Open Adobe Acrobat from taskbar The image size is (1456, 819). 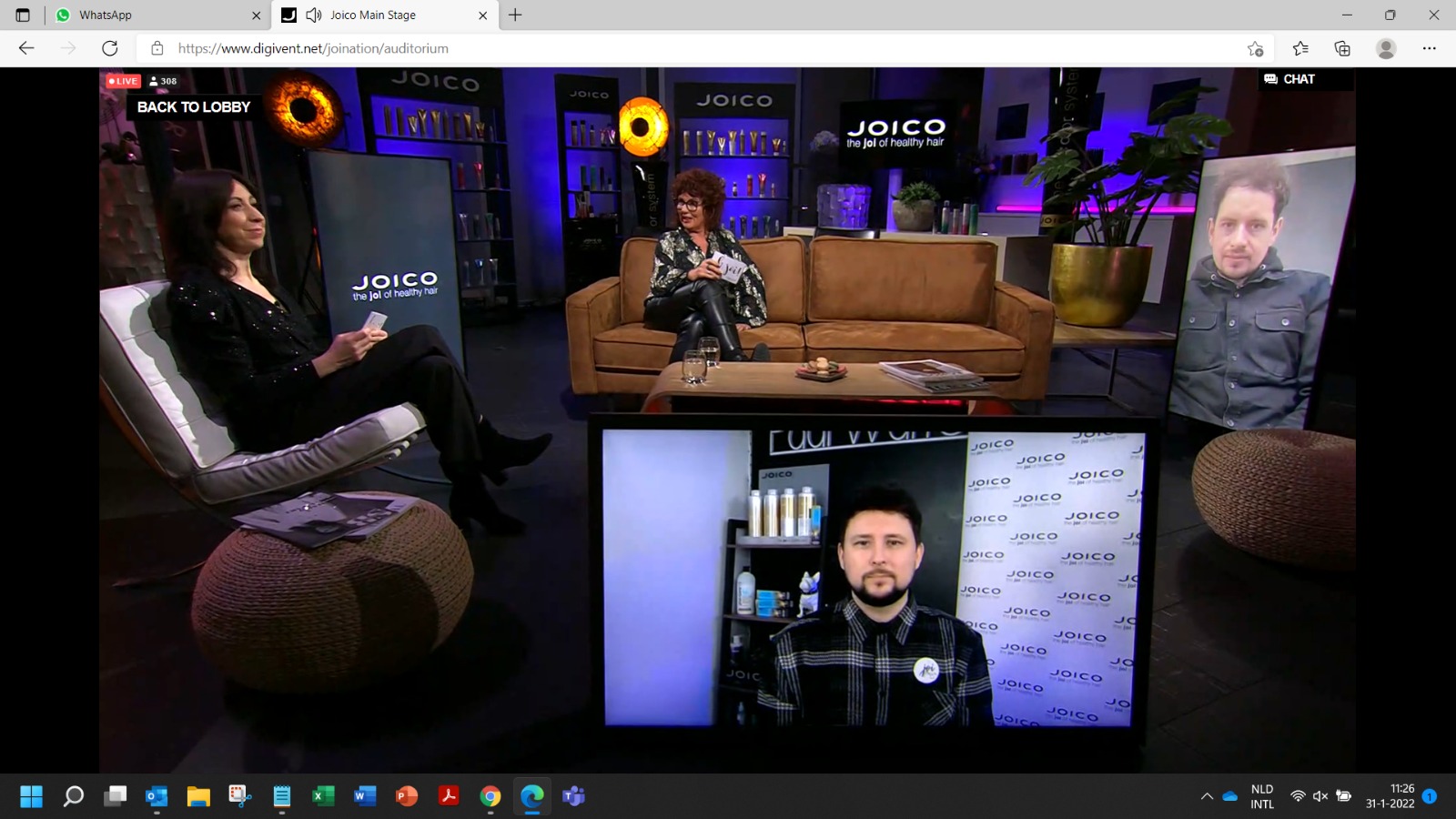[449, 796]
